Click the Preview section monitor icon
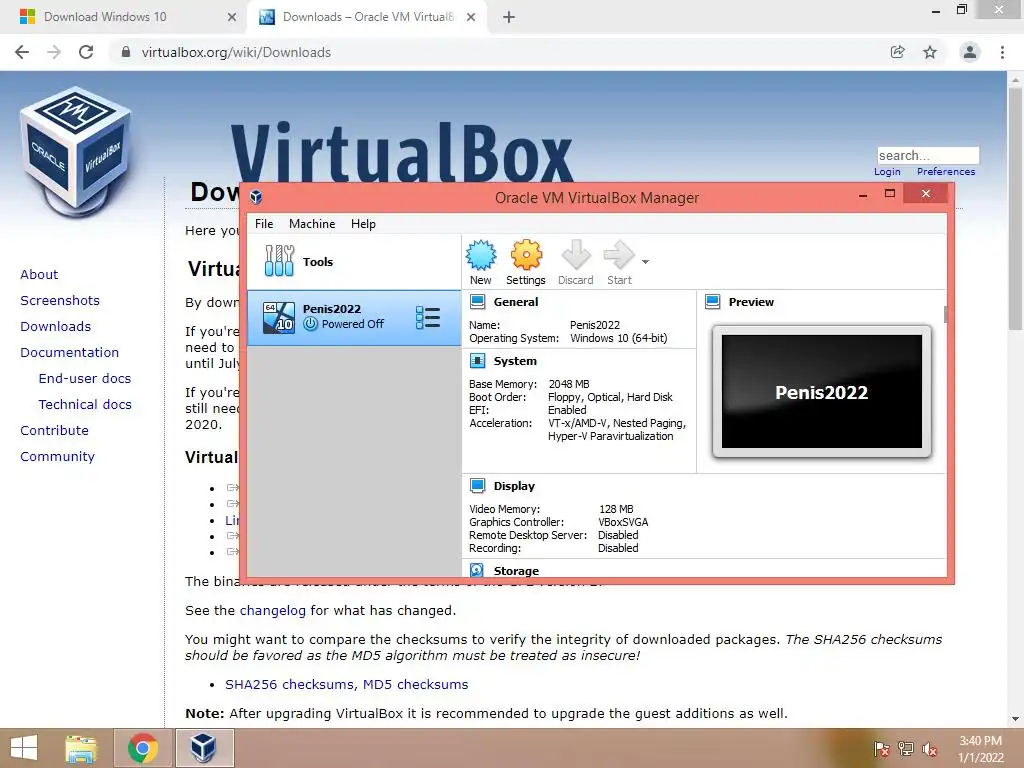Image resolution: width=1024 pixels, height=768 pixels. 712,302
